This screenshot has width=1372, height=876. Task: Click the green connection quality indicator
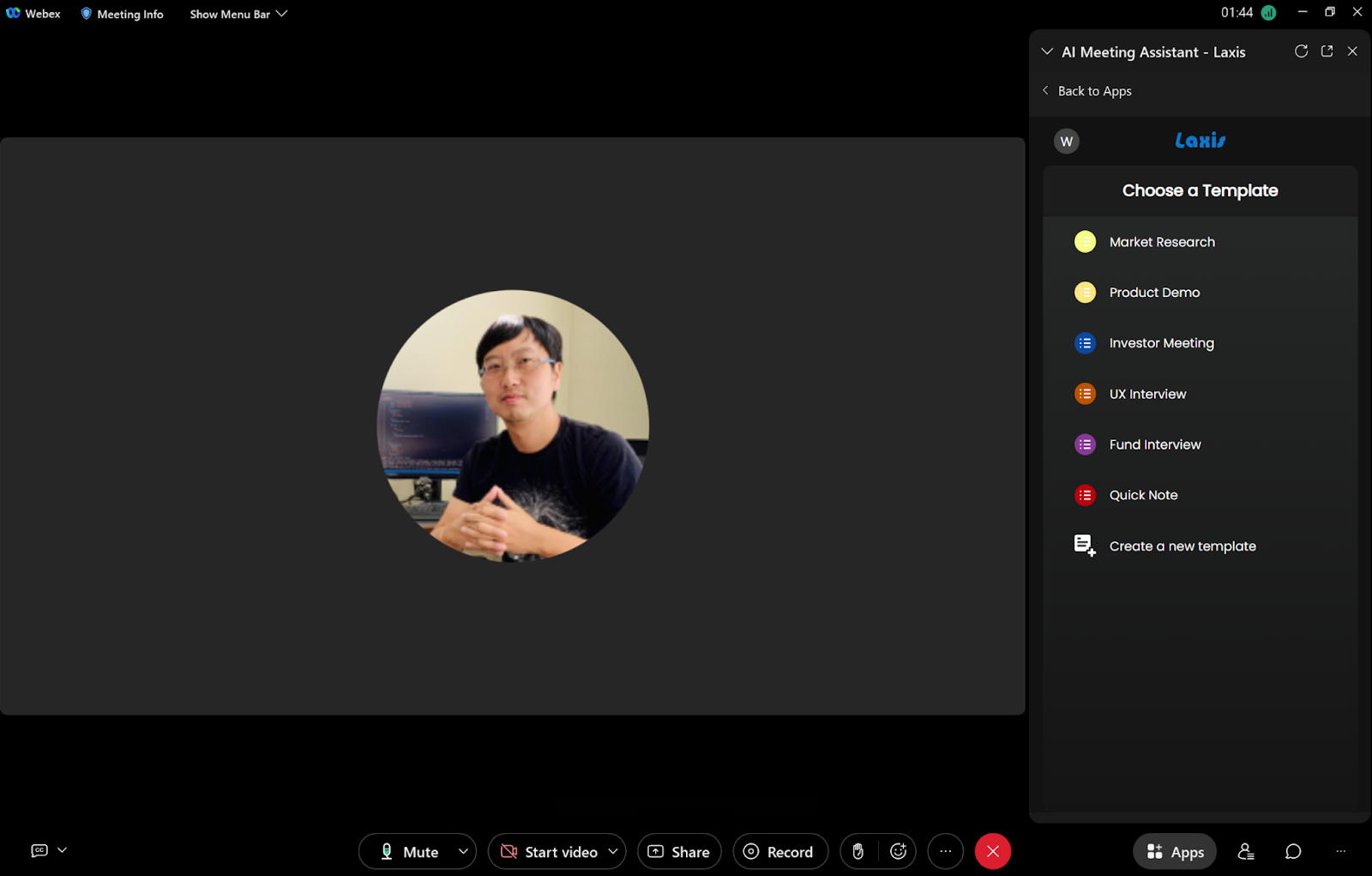click(x=1269, y=13)
